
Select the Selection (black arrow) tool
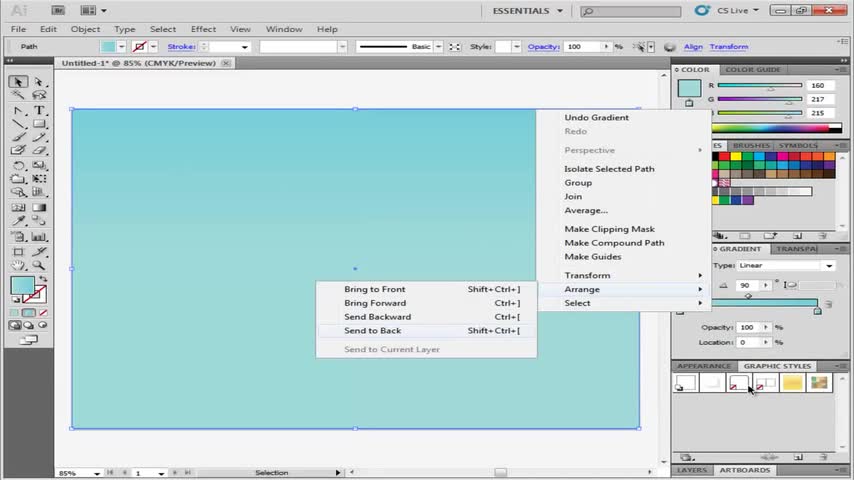[18, 82]
